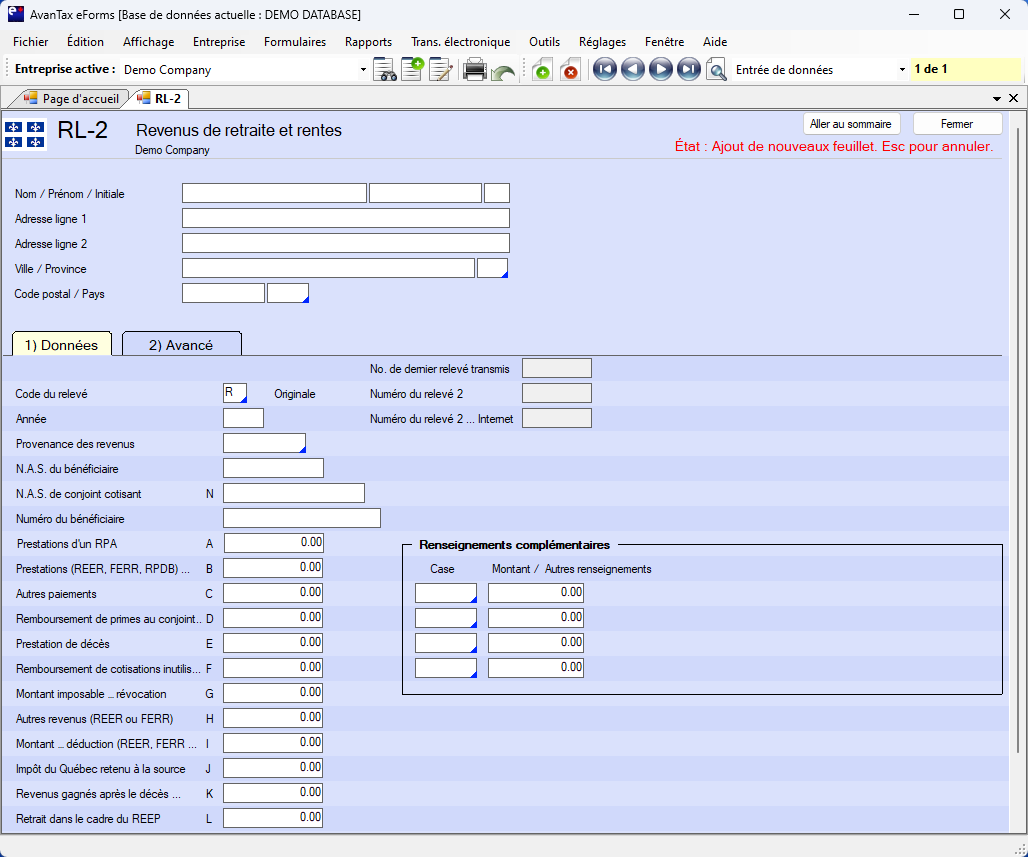Open the Formulaires menu
This screenshot has width=1028, height=857.
pyautogui.click(x=294, y=42)
